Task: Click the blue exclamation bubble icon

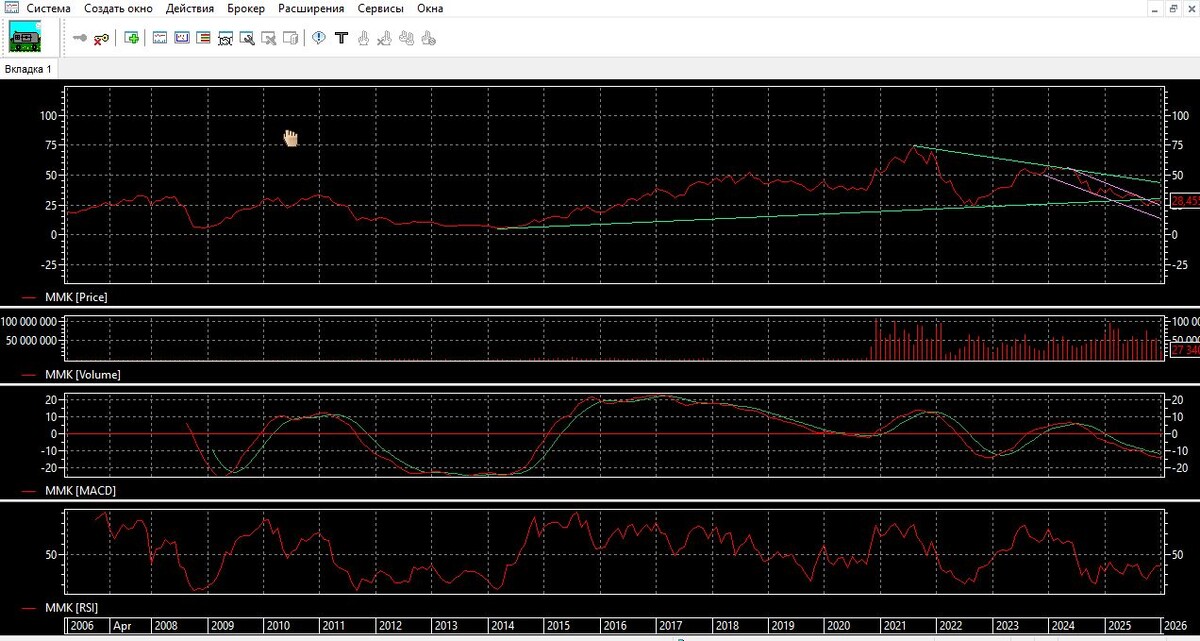Action: point(319,38)
